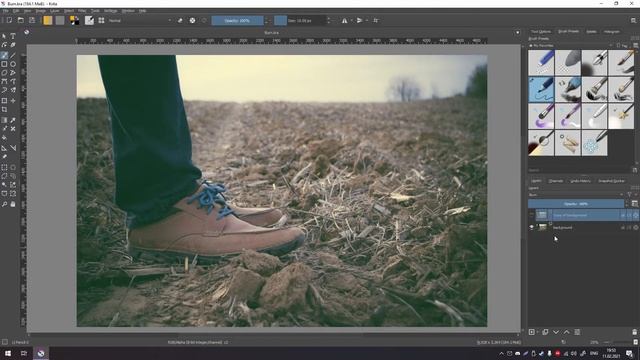Move layer down in the stack
The width and height of the screenshot is (640, 360).
(556, 332)
